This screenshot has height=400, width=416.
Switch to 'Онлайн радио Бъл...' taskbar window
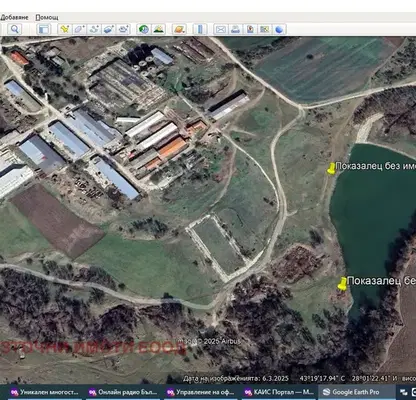point(123,392)
